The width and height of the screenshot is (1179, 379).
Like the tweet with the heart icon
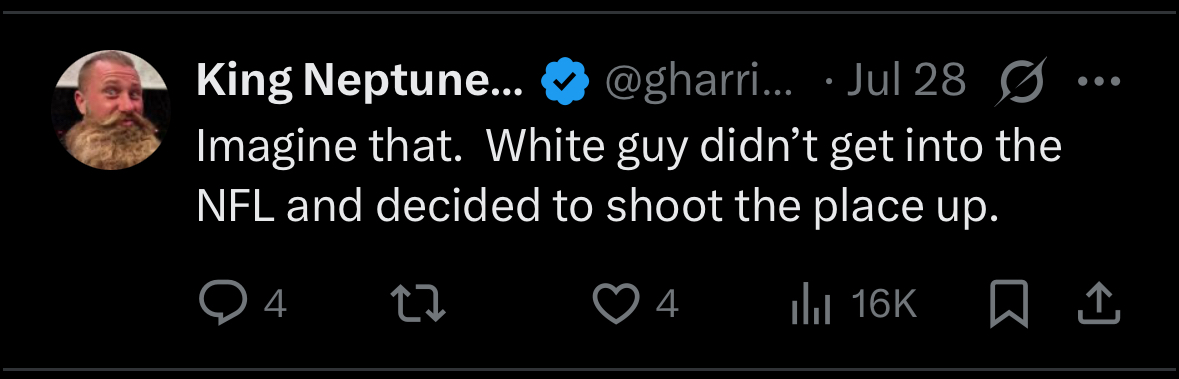click(616, 304)
